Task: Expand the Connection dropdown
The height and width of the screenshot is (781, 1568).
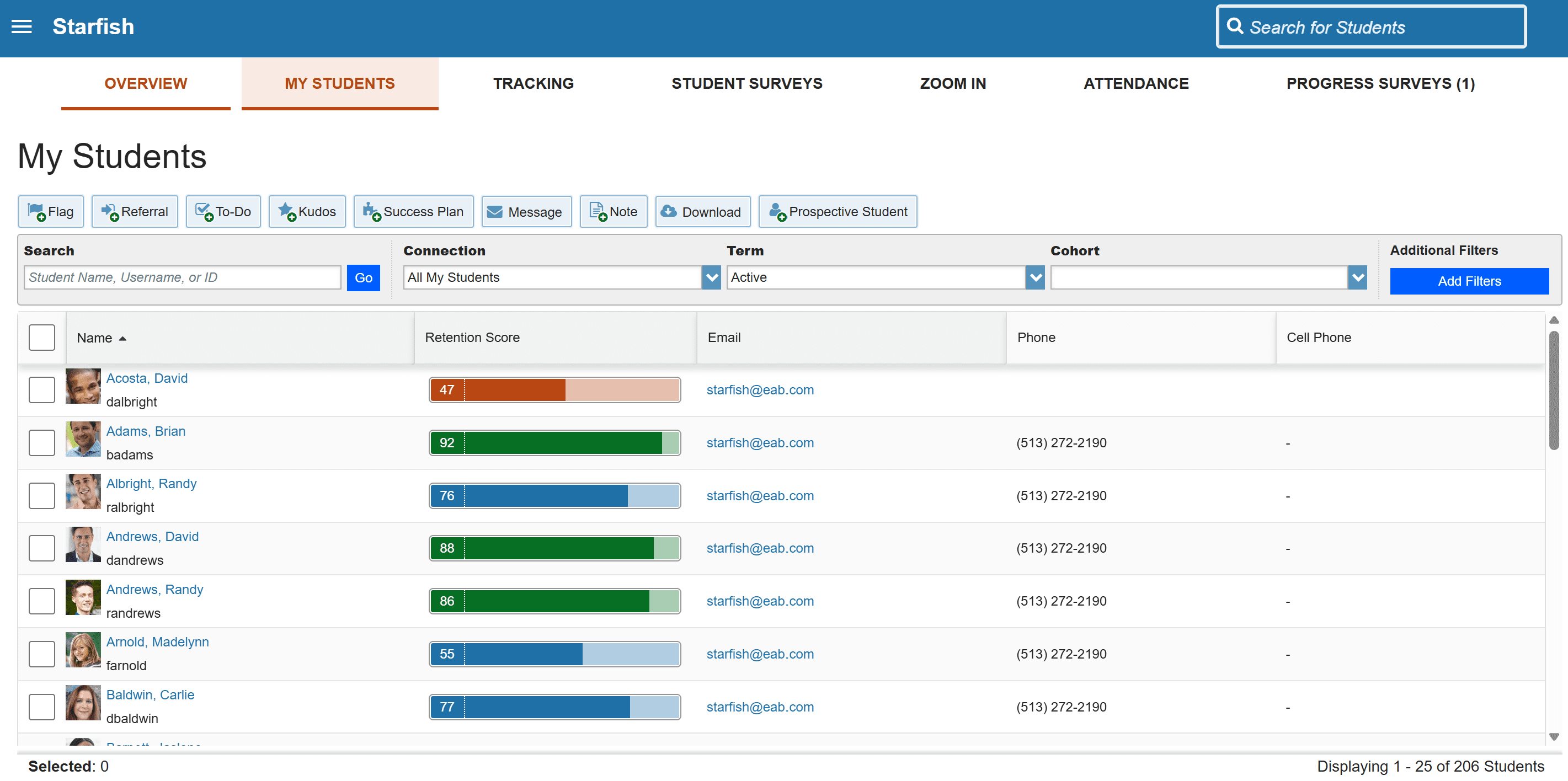Action: pos(711,278)
